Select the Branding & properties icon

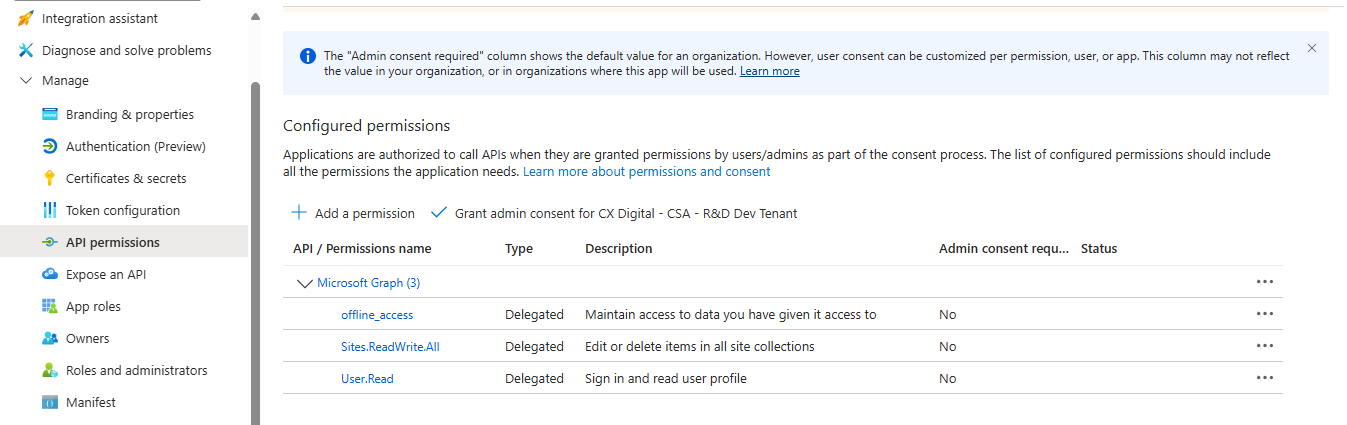point(50,114)
